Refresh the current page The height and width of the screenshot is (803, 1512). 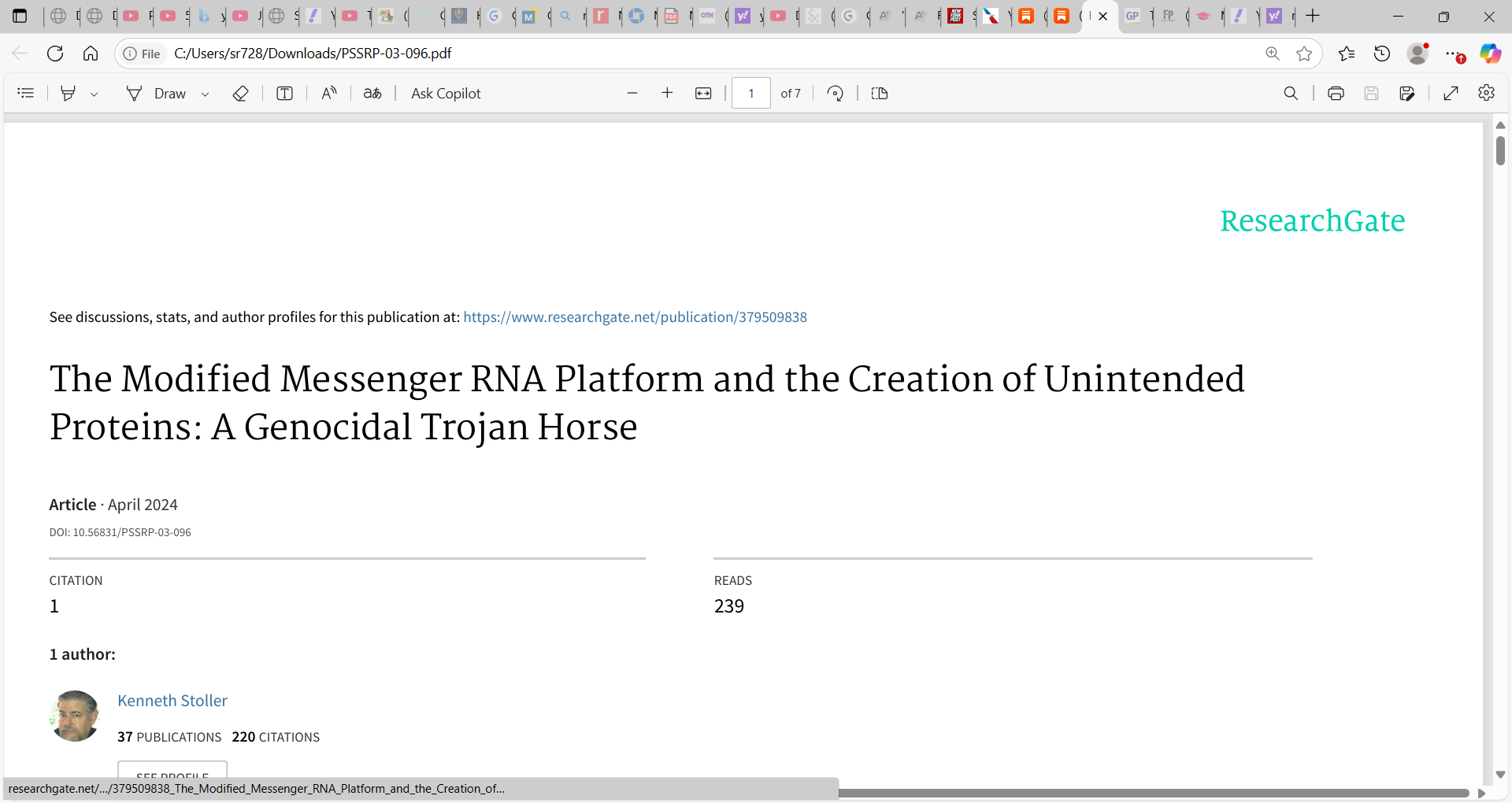coord(55,54)
